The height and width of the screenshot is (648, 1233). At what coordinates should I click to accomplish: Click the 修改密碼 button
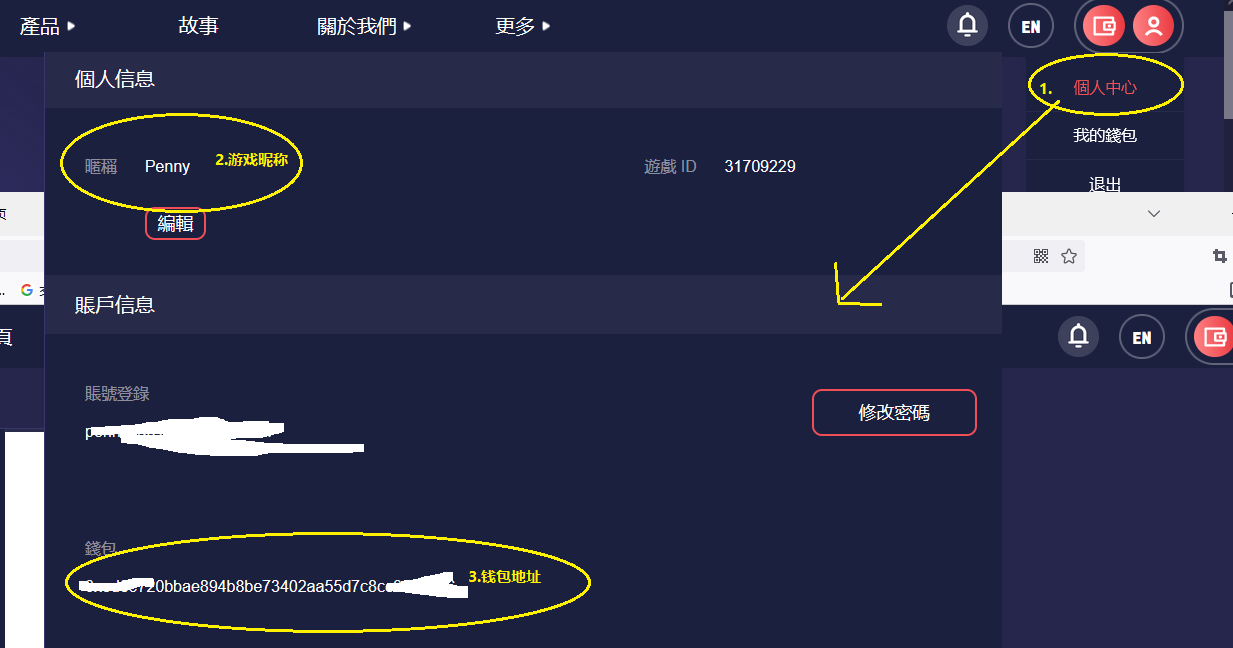(894, 412)
